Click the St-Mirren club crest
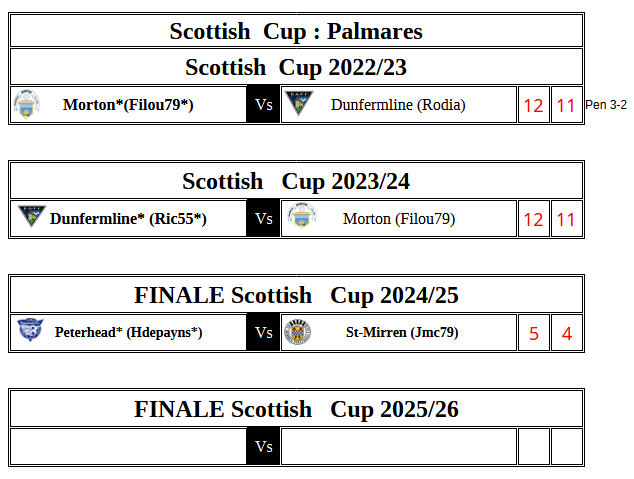The height and width of the screenshot is (479, 634). pos(298,332)
